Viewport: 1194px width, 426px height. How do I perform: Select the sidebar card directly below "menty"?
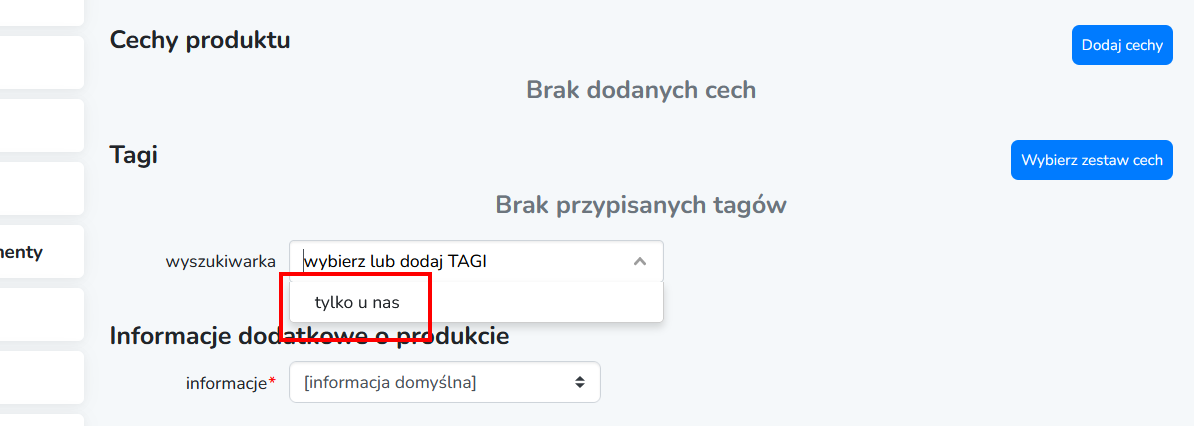tap(40, 315)
